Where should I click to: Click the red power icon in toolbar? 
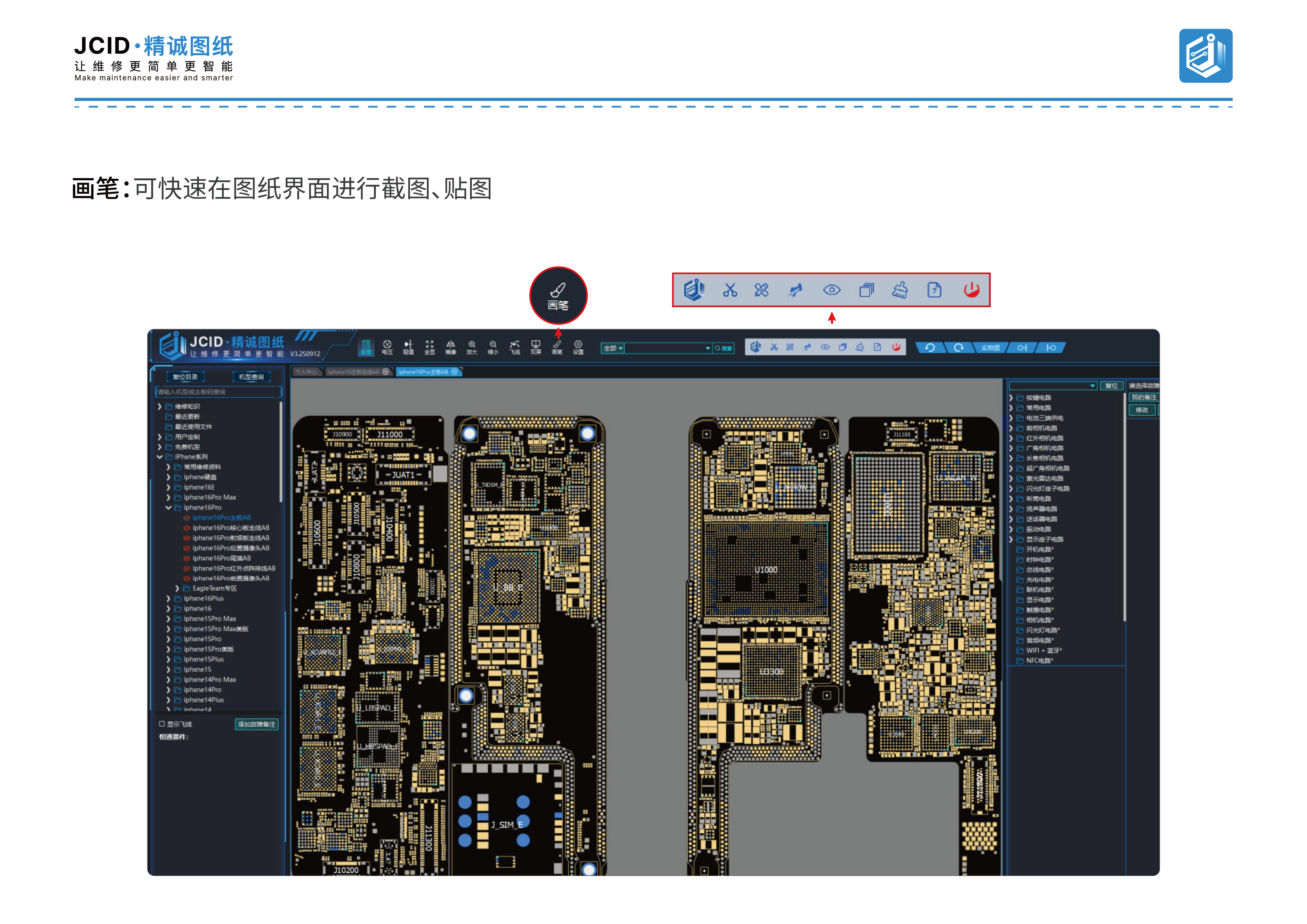tap(896, 347)
